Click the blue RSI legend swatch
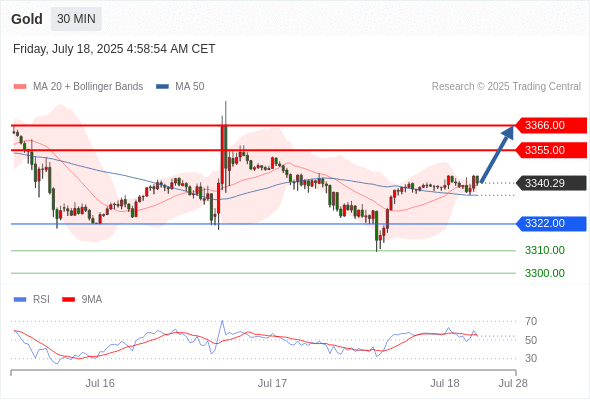This screenshot has height=400, width=590. point(20,300)
